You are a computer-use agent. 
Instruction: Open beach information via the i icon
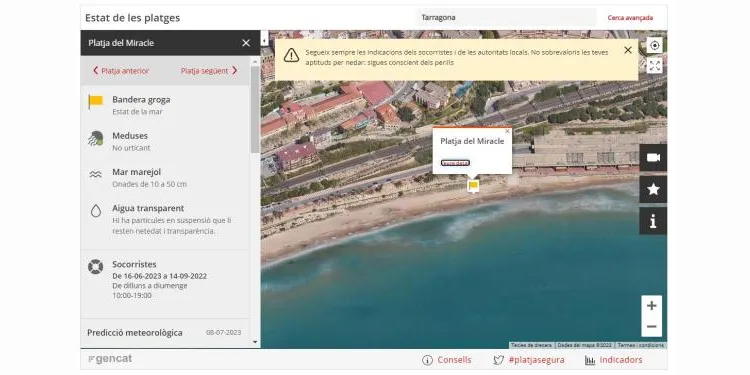click(653, 221)
